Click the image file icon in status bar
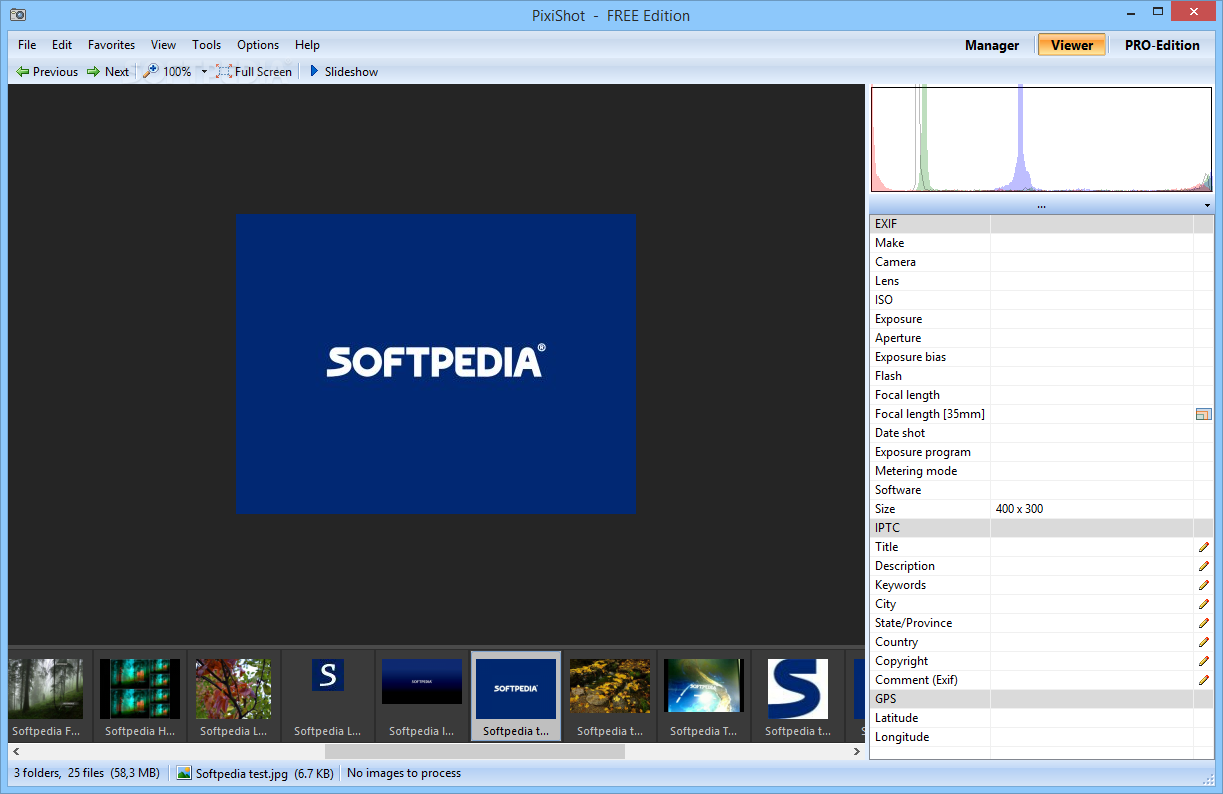 [184, 773]
